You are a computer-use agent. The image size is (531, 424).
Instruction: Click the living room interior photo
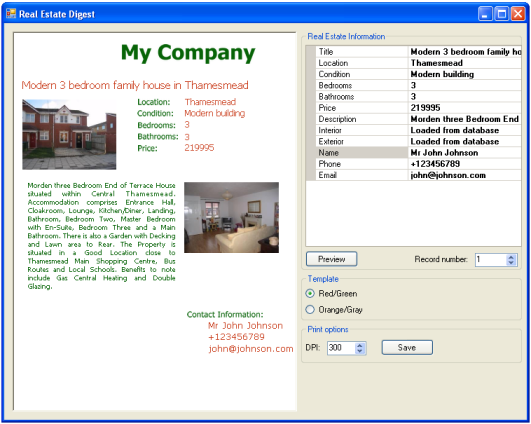click(231, 217)
